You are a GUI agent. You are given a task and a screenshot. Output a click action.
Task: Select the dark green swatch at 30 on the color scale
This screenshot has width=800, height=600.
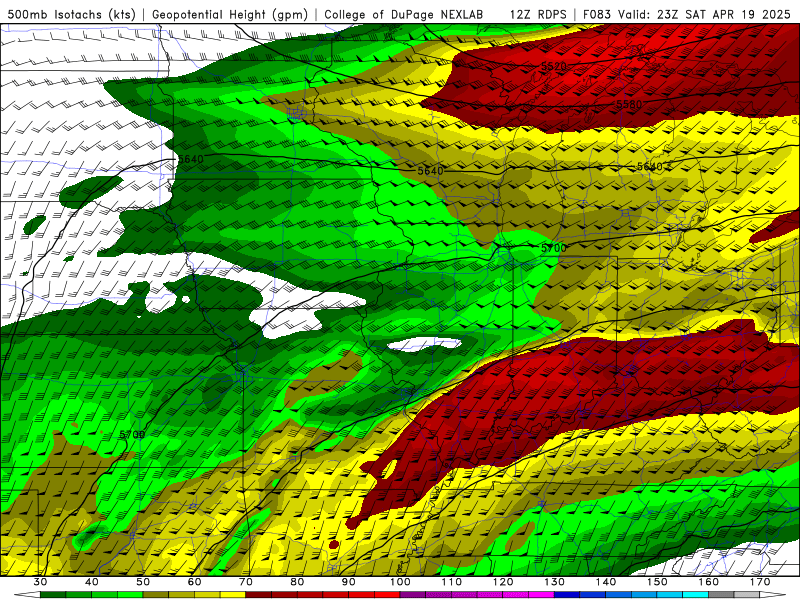pyautogui.click(x=53, y=595)
